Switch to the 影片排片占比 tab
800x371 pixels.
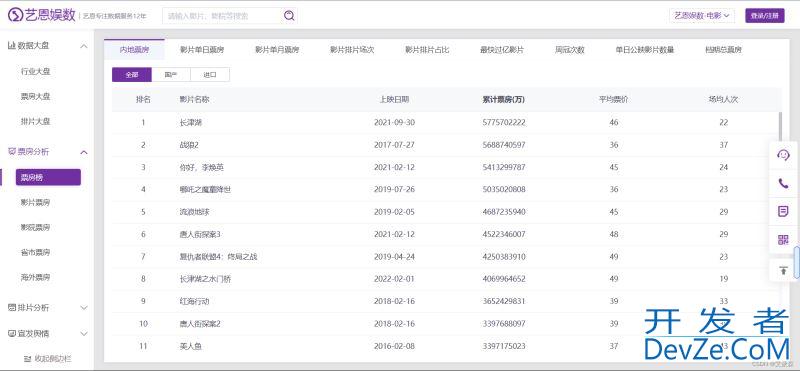tap(427, 50)
